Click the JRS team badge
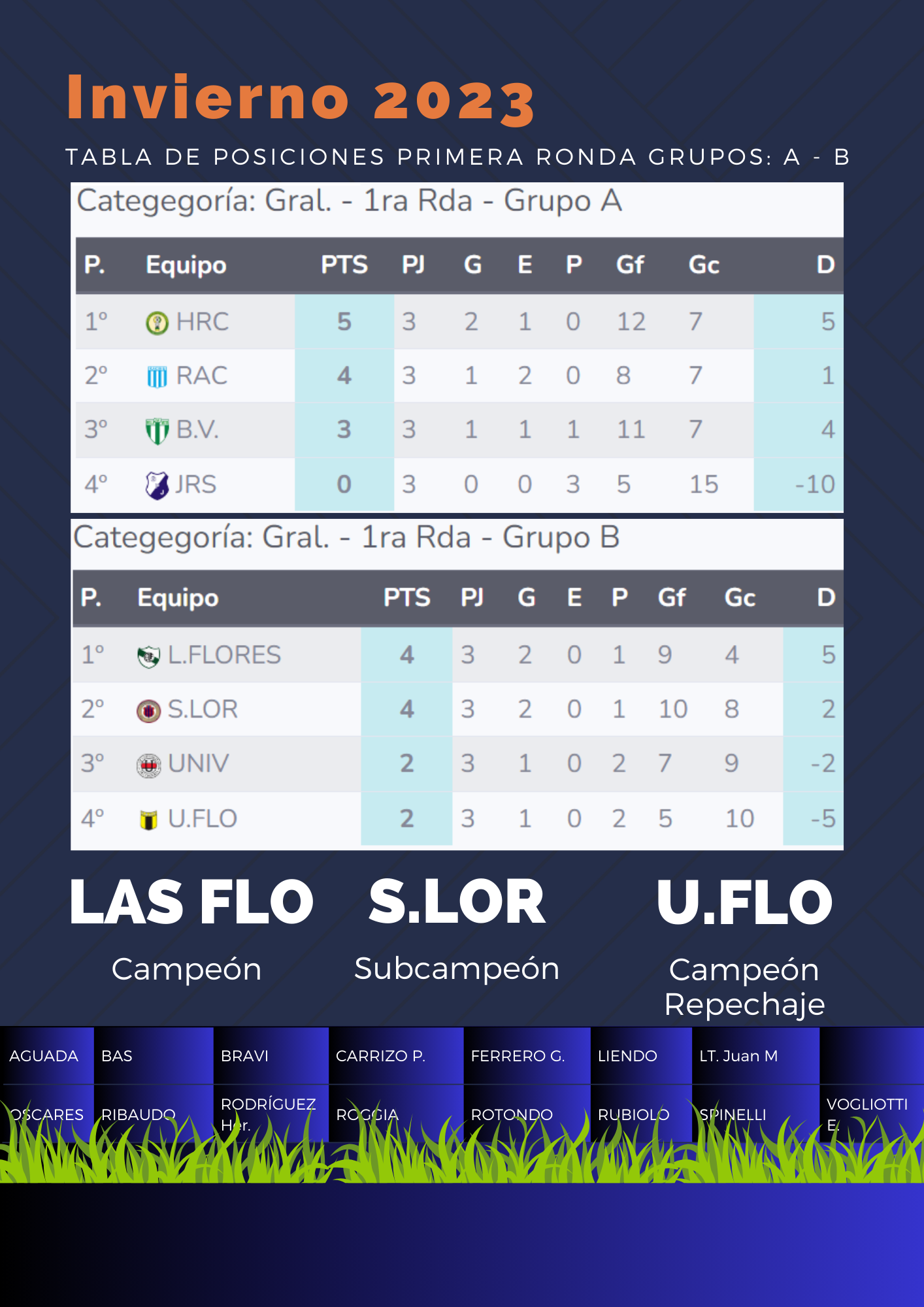The image size is (924, 1307). pos(157,485)
